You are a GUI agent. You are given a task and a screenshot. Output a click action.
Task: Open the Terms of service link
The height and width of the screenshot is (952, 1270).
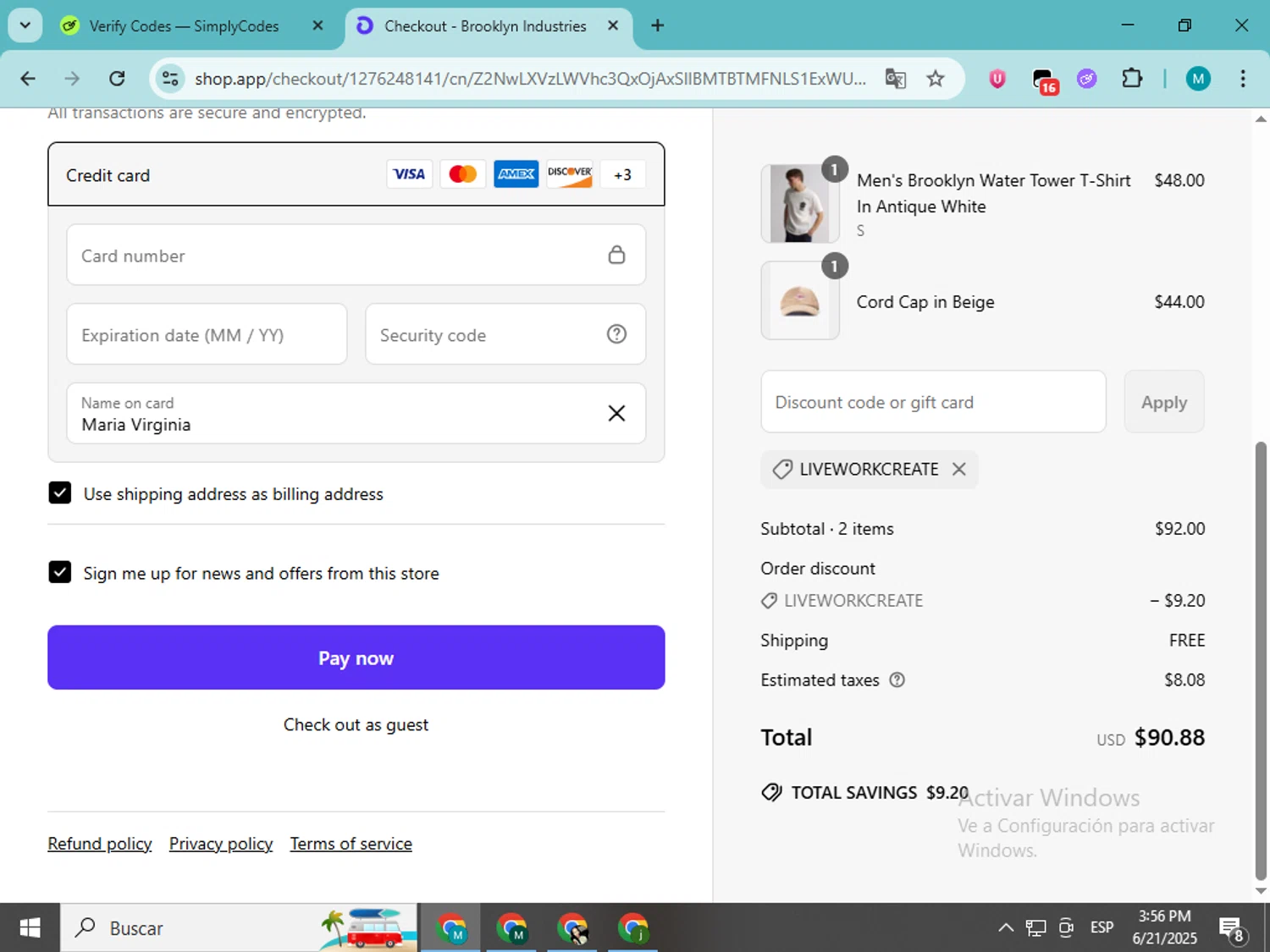(351, 844)
